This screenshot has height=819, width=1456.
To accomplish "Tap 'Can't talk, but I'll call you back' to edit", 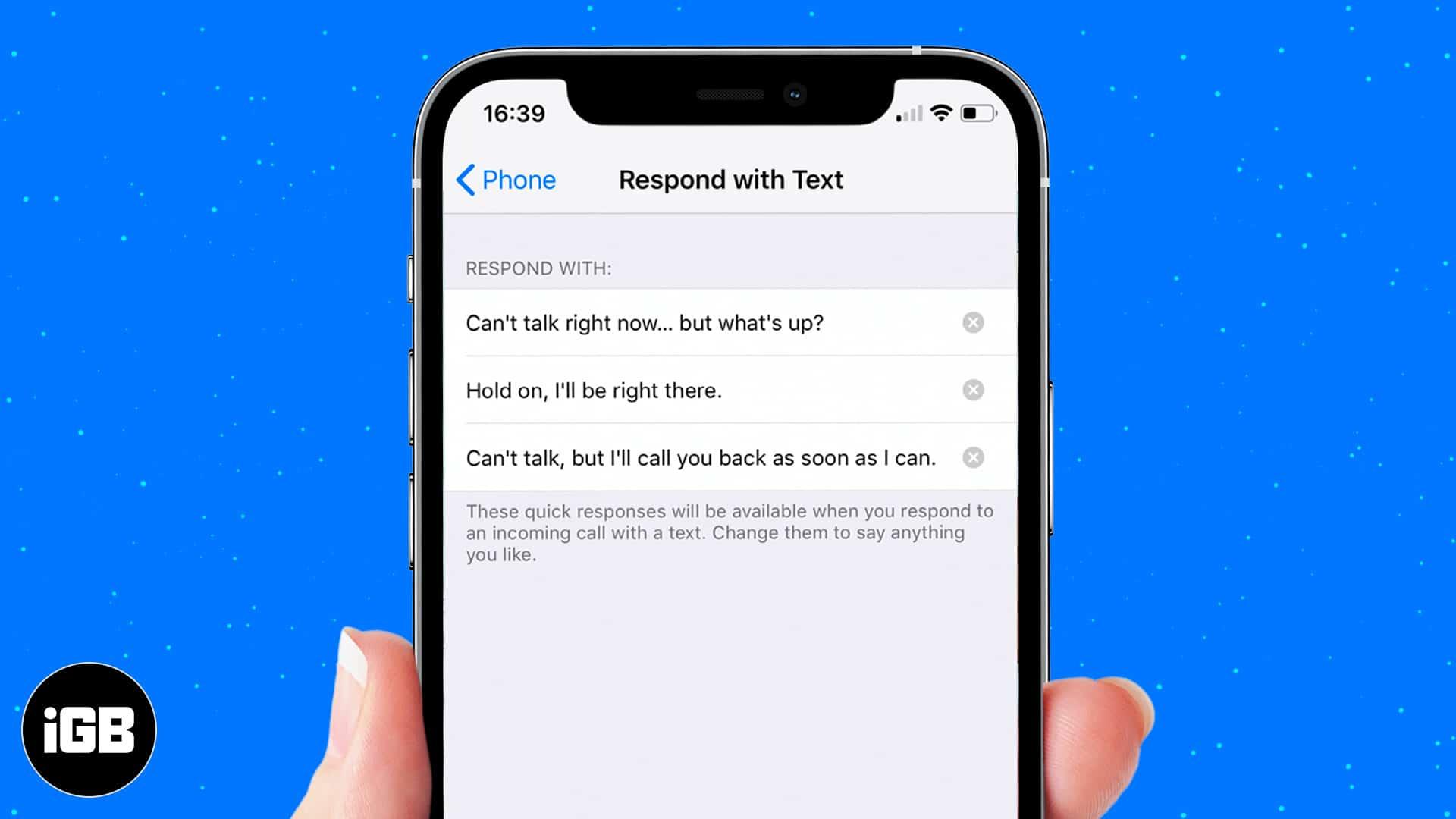I will (700, 457).
